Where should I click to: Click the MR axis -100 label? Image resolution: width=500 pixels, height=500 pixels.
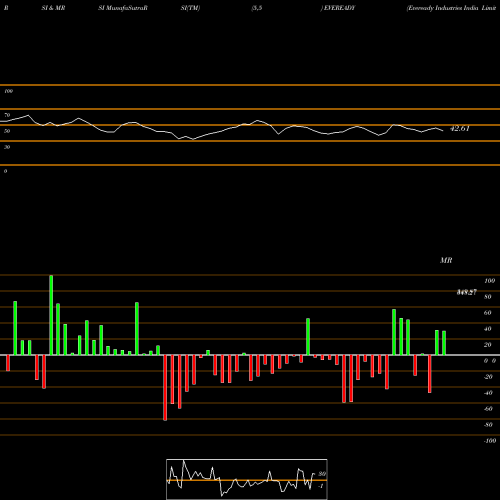(x=490, y=441)
